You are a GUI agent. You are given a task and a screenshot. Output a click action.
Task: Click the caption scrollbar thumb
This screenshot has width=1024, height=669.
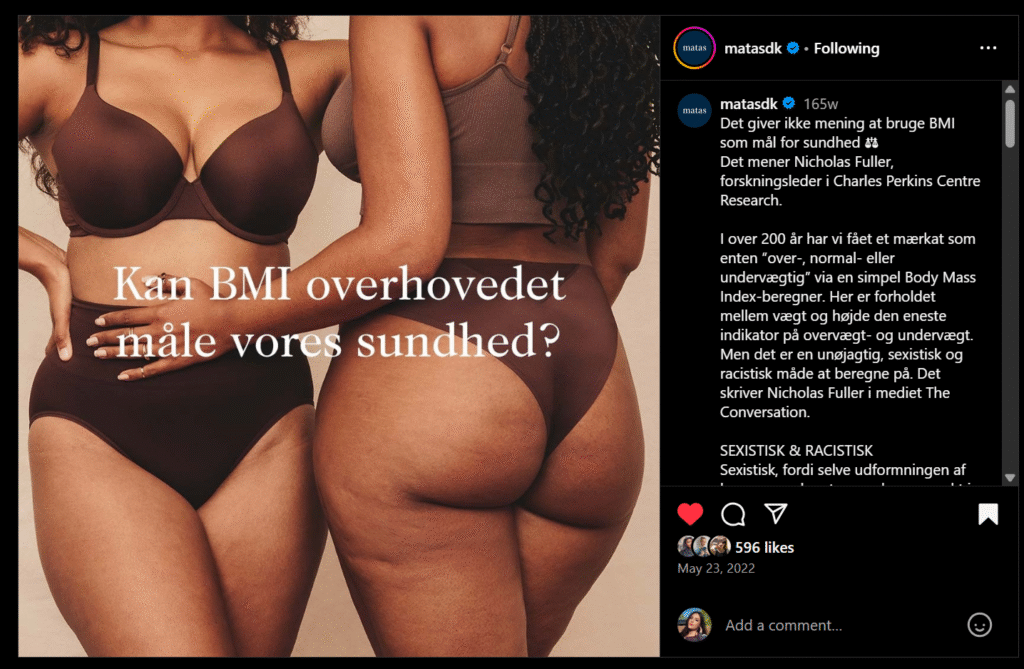point(1010,123)
